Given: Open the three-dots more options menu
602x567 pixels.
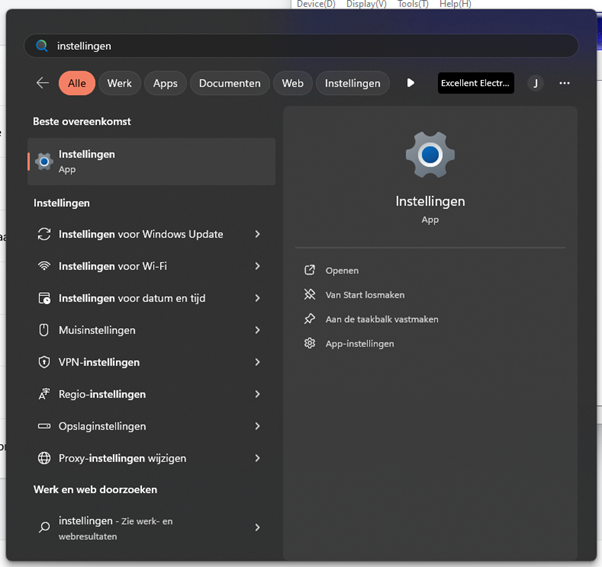Looking at the screenshot, I should tap(564, 83).
